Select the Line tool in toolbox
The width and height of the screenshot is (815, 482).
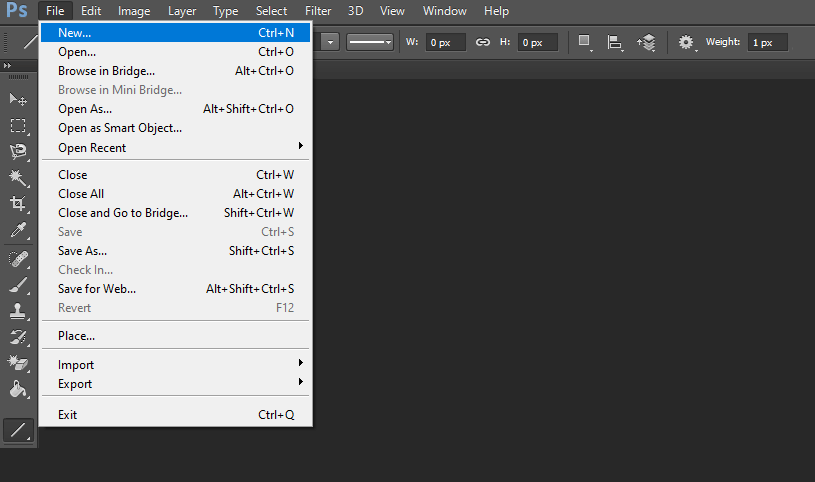point(18,430)
